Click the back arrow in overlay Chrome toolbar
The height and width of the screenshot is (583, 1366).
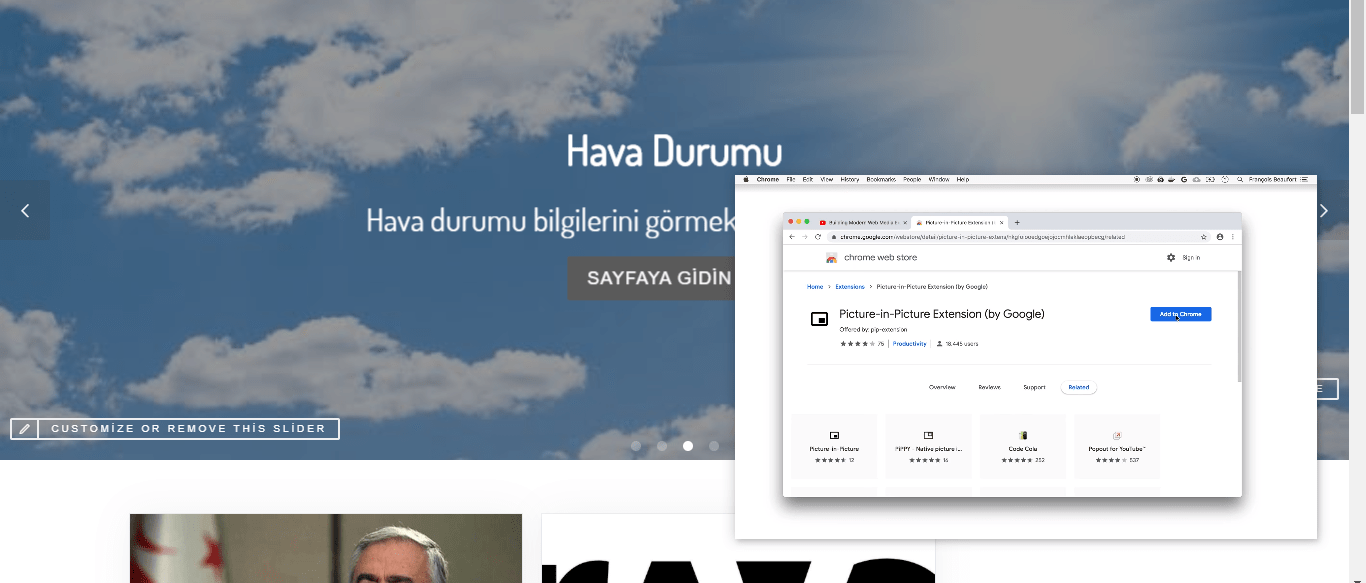point(792,237)
